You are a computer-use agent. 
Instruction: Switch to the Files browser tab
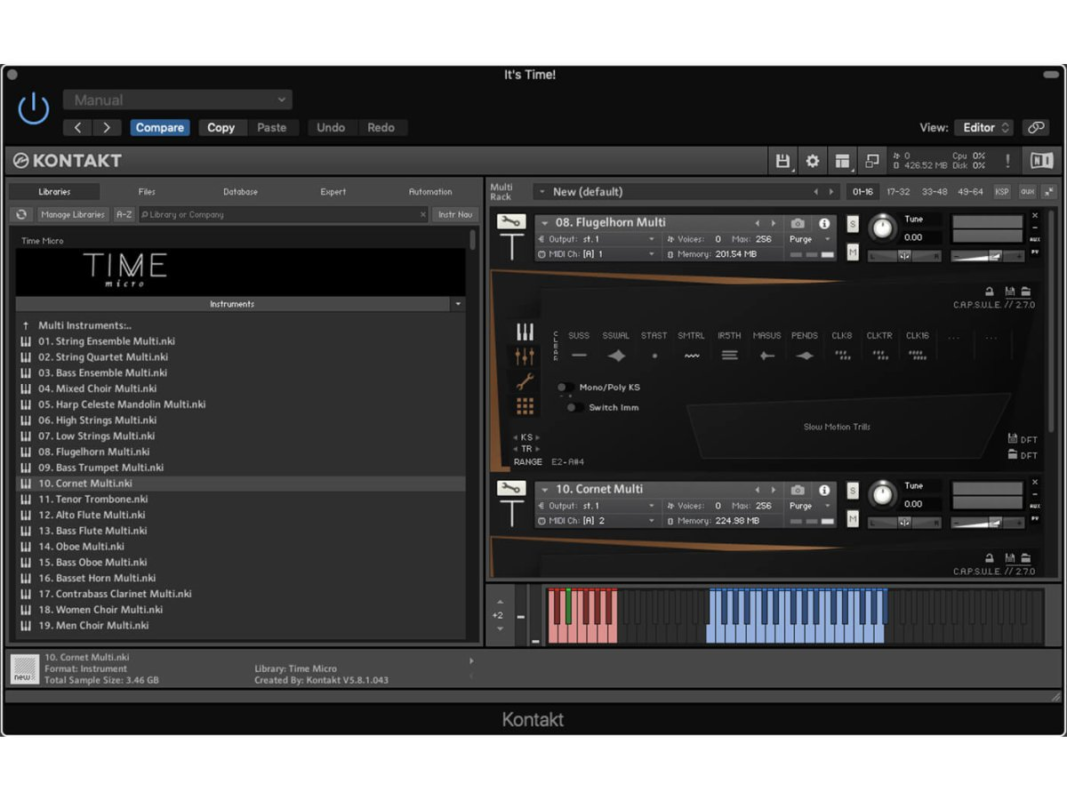146,192
